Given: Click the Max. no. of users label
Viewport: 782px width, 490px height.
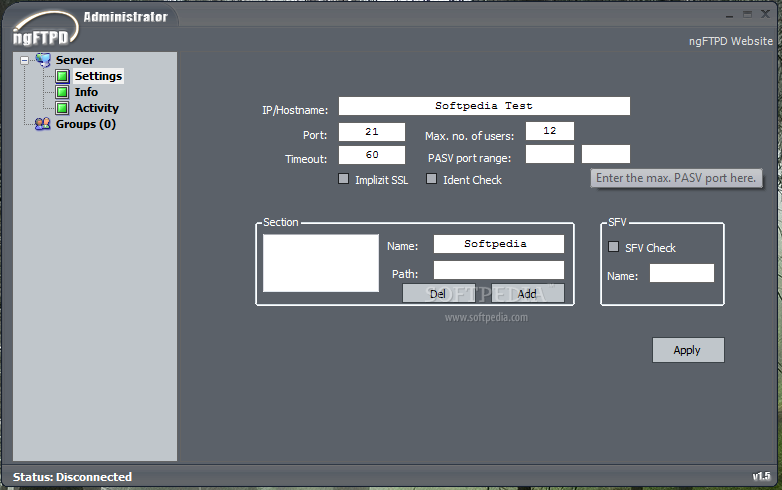Looking at the screenshot, I should coord(469,136).
